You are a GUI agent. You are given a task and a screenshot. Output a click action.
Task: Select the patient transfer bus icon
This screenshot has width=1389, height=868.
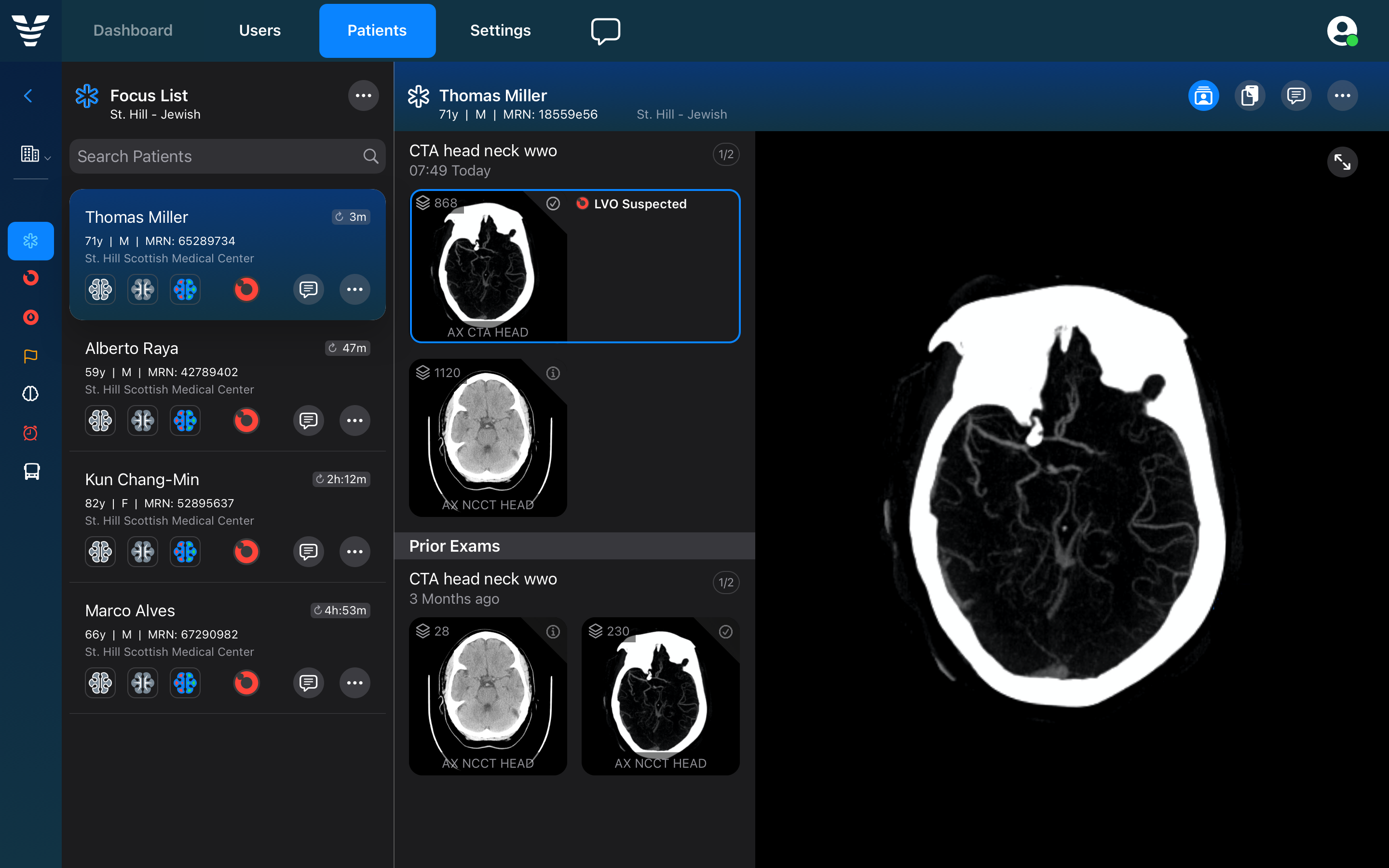click(x=30, y=471)
